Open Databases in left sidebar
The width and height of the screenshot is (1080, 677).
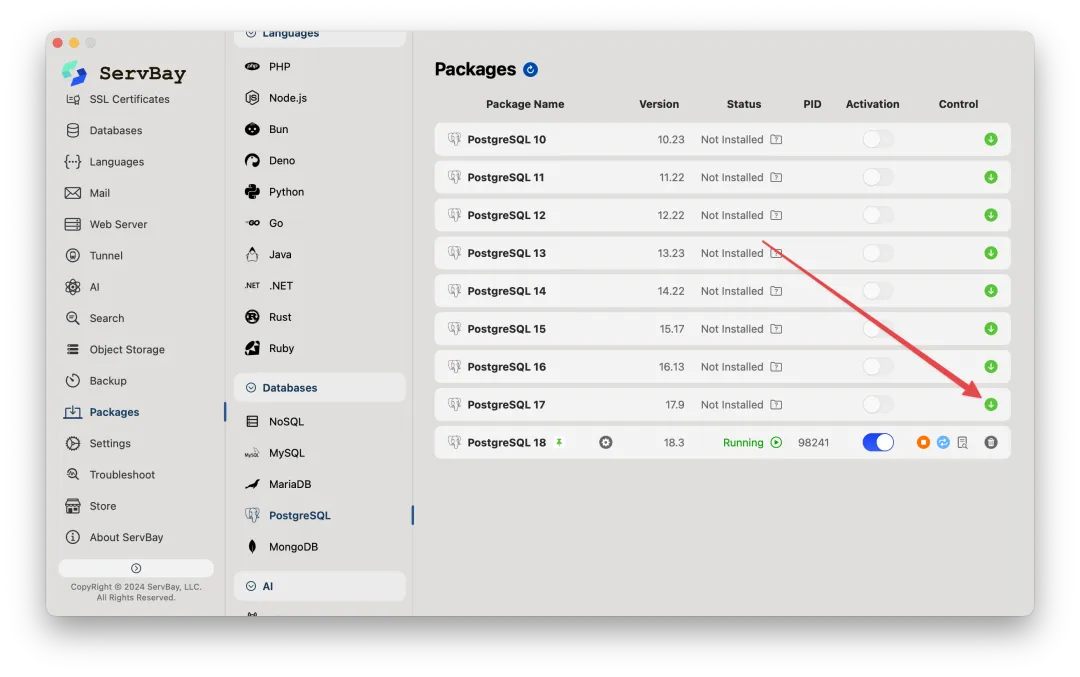tap(104, 130)
